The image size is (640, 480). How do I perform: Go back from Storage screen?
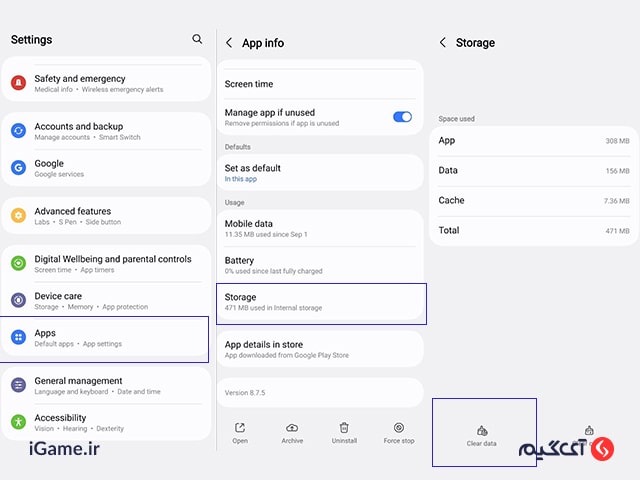443,42
